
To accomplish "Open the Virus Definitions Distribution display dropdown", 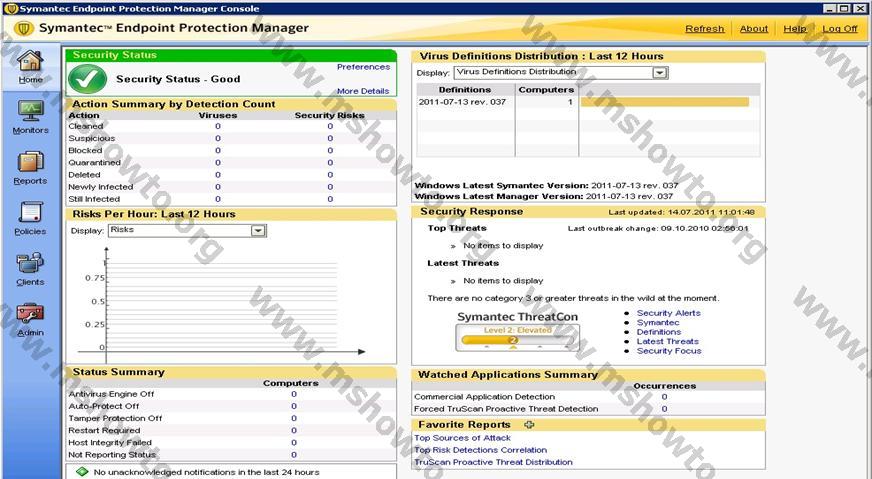I will pyautogui.click(x=660, y=72).
